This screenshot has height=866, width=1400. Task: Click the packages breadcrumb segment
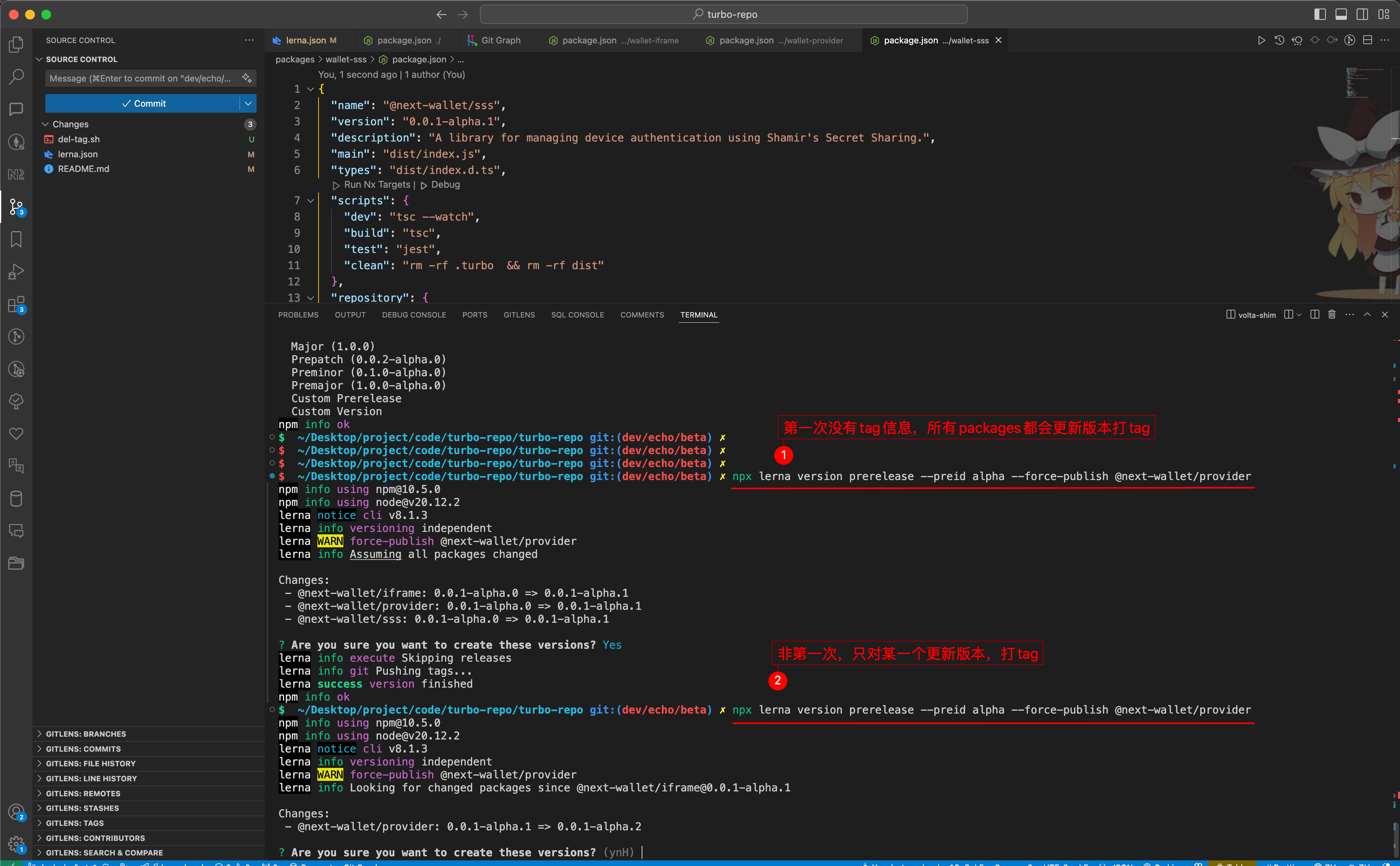coord(295,59)
